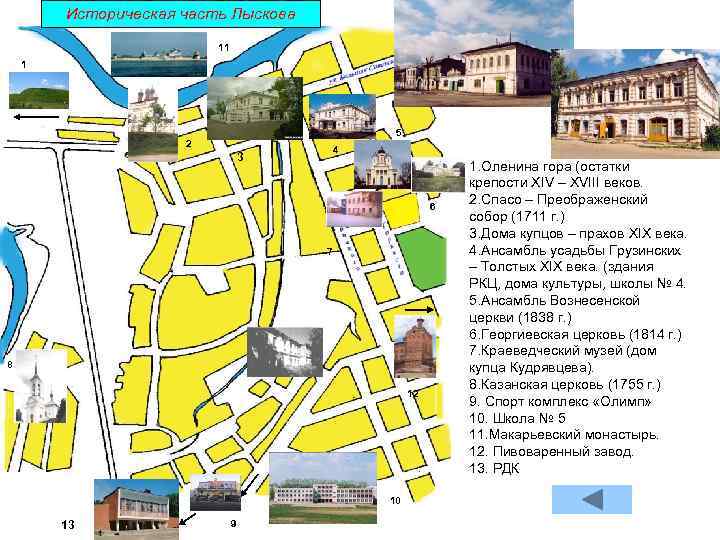
Task: Select legend line '13. РДК'
Action: point(494,468)
